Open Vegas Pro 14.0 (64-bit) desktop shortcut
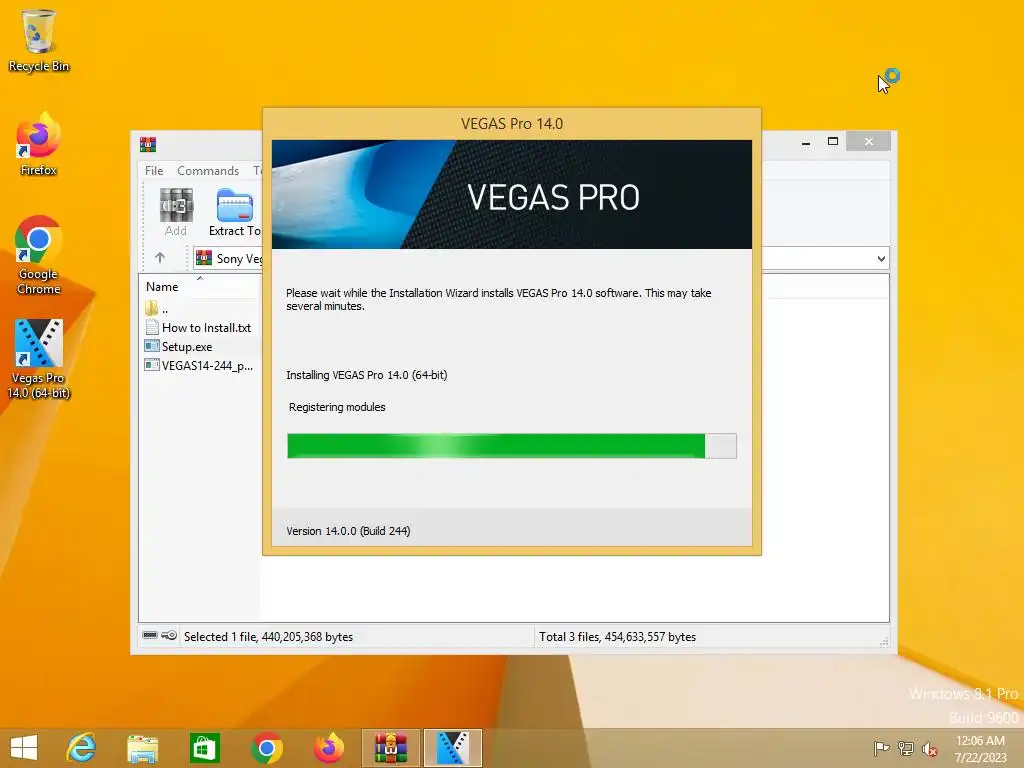The height and width of the screenshot is (768, 1024). point(39,359)
